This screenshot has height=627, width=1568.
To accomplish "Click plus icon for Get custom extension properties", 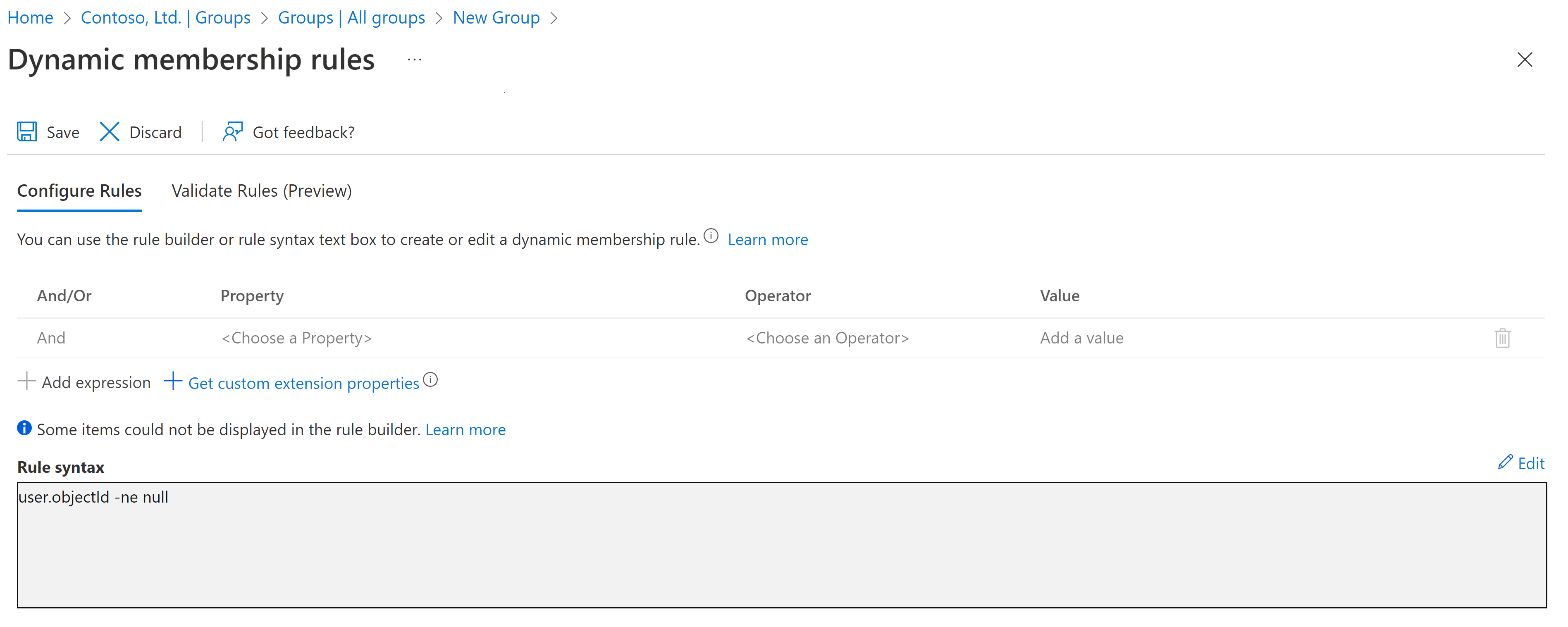I will [x=173, y=381].
